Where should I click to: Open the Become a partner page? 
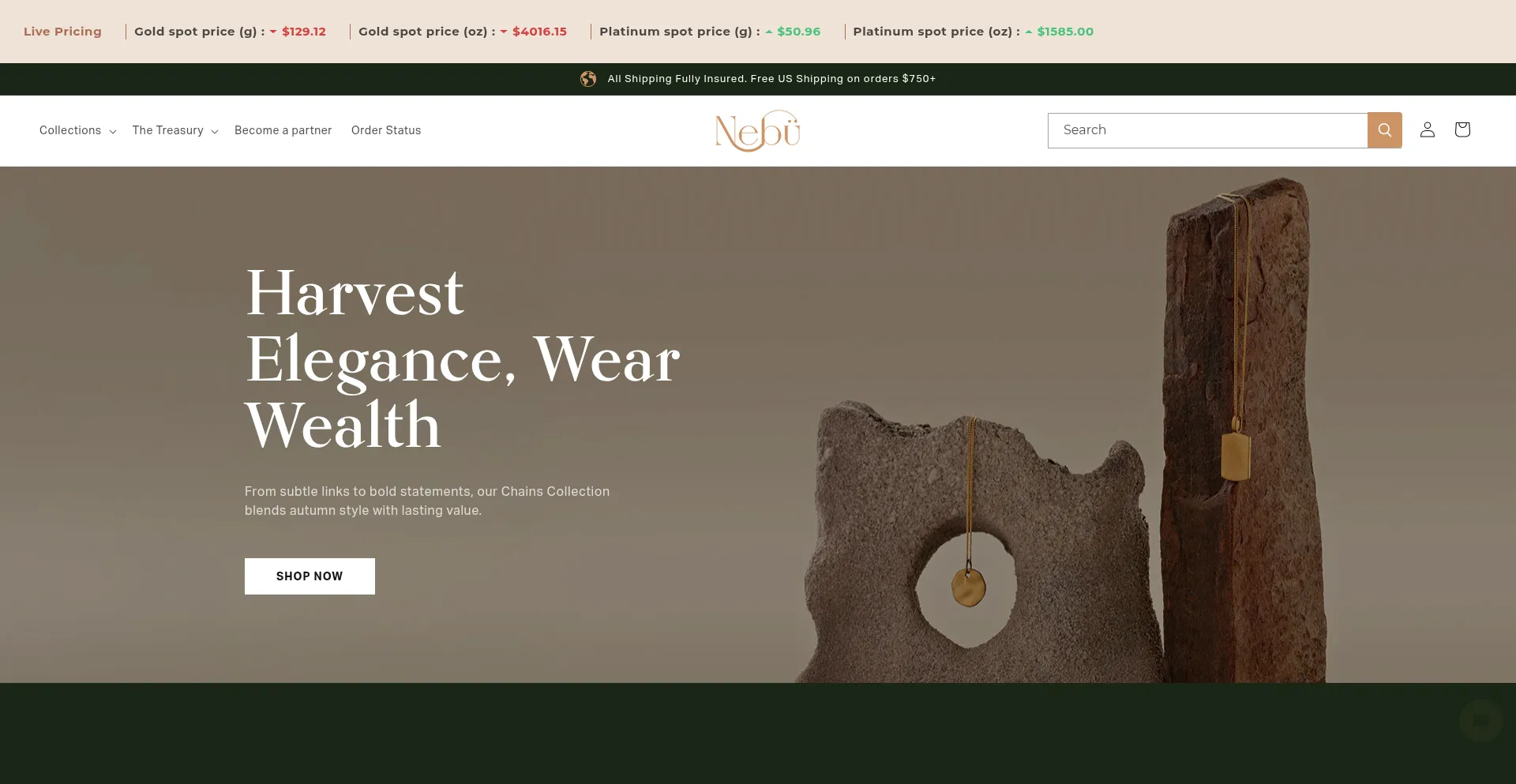[x=283, y=130]
